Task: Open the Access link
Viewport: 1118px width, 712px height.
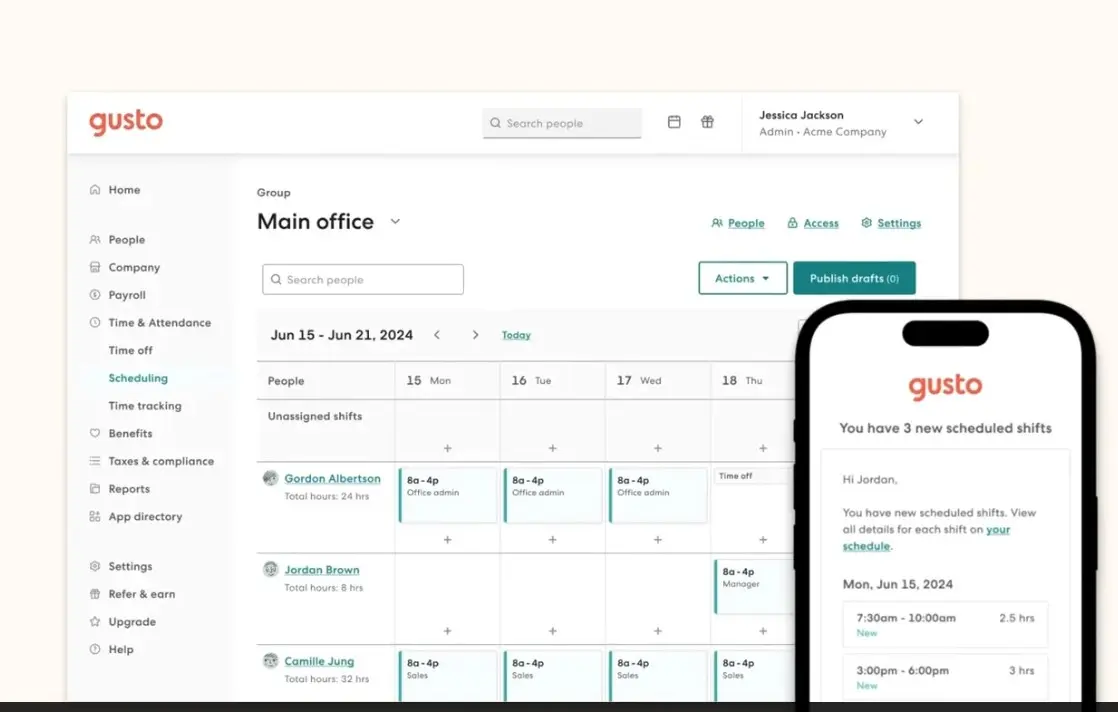Action: (820, 223)
